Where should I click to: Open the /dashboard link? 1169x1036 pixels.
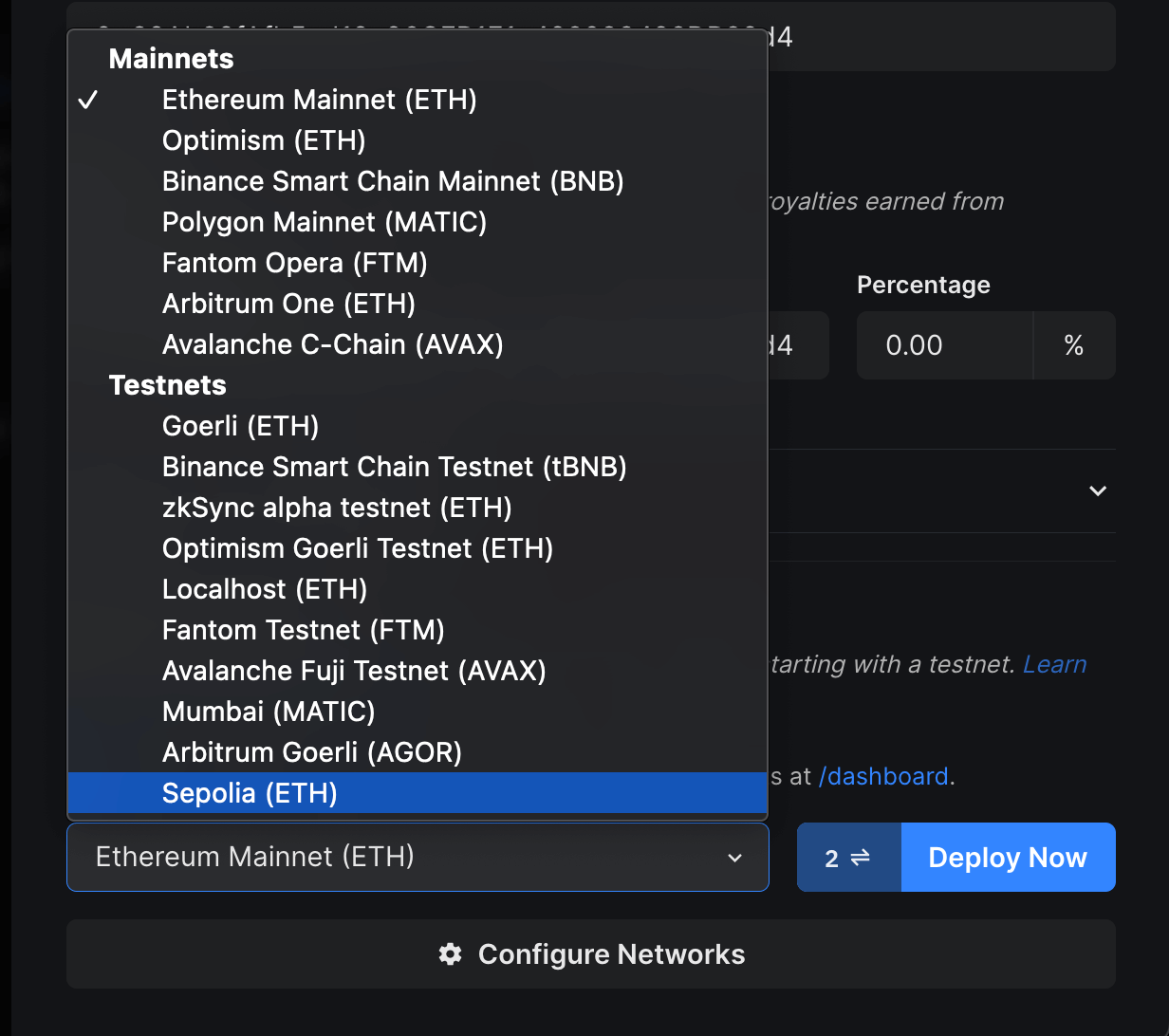[x=883, y=776]
